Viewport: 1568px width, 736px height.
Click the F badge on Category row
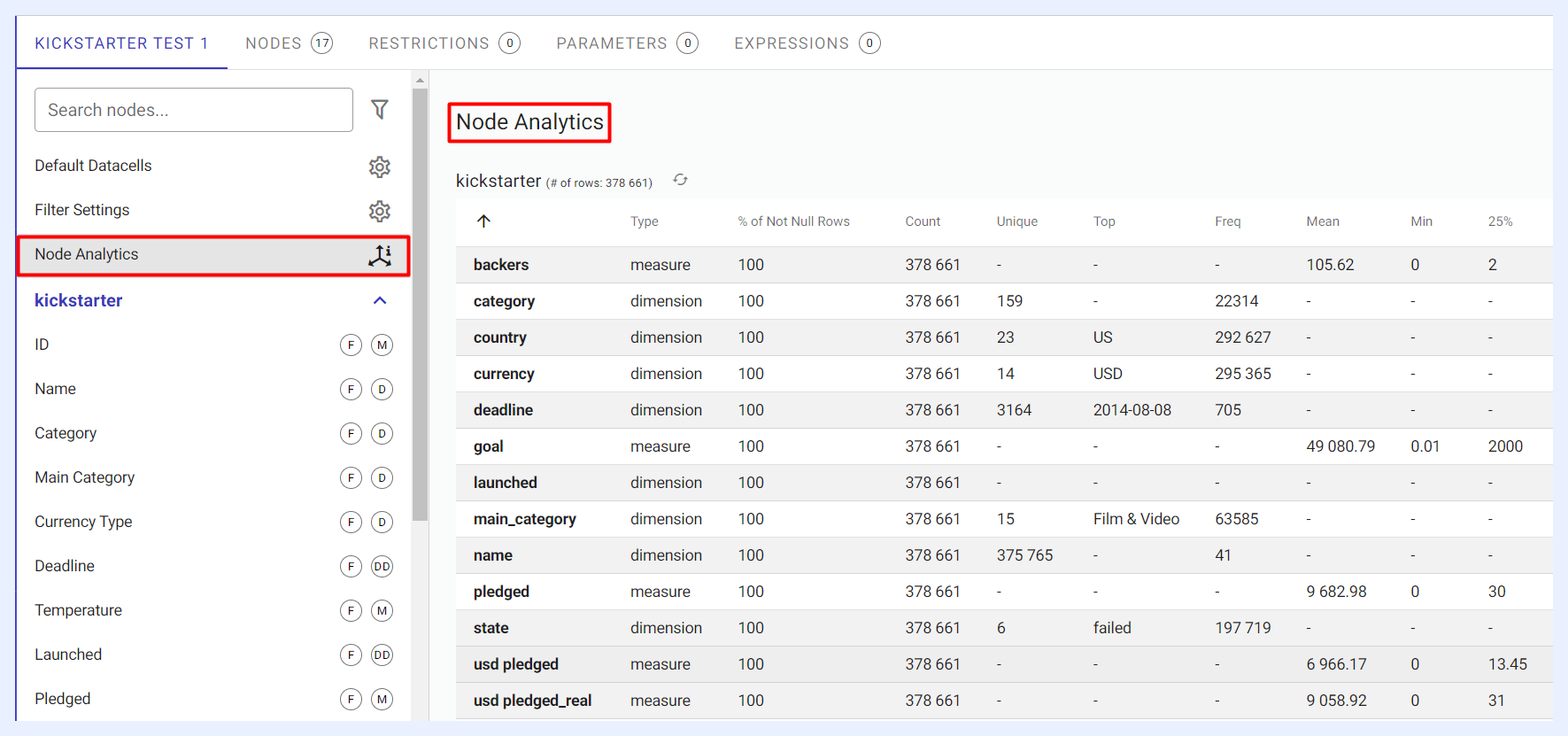[351, 433]
